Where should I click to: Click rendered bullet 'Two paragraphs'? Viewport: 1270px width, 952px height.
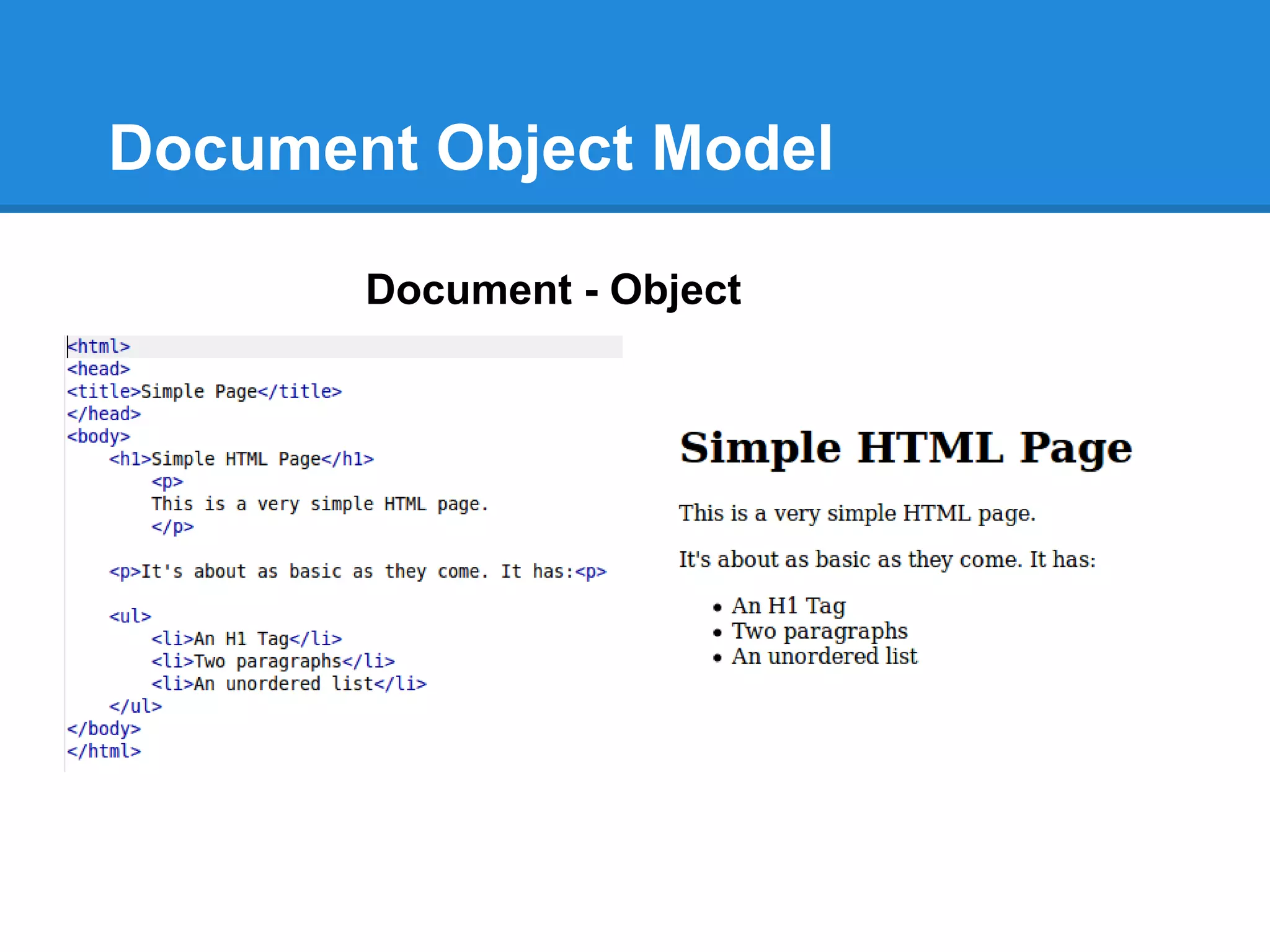(819, 631)
